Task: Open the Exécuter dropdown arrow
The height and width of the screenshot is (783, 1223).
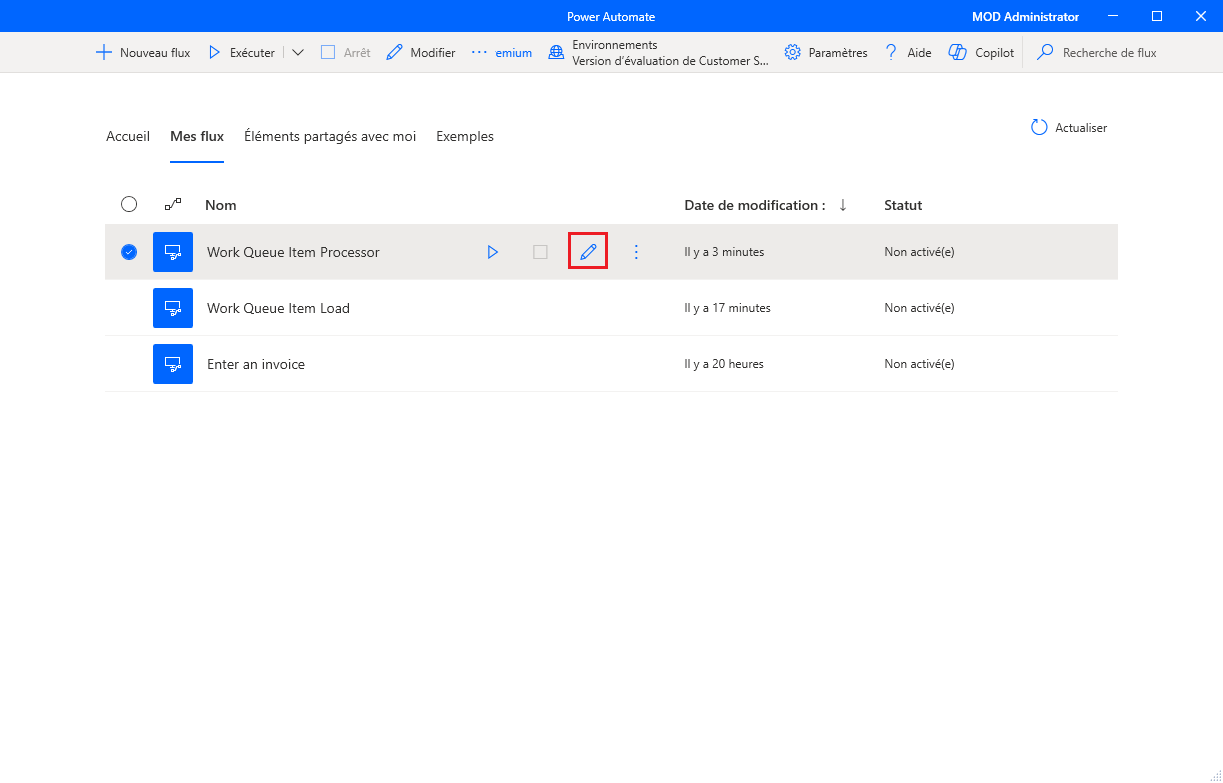Action: click(298, 53)
